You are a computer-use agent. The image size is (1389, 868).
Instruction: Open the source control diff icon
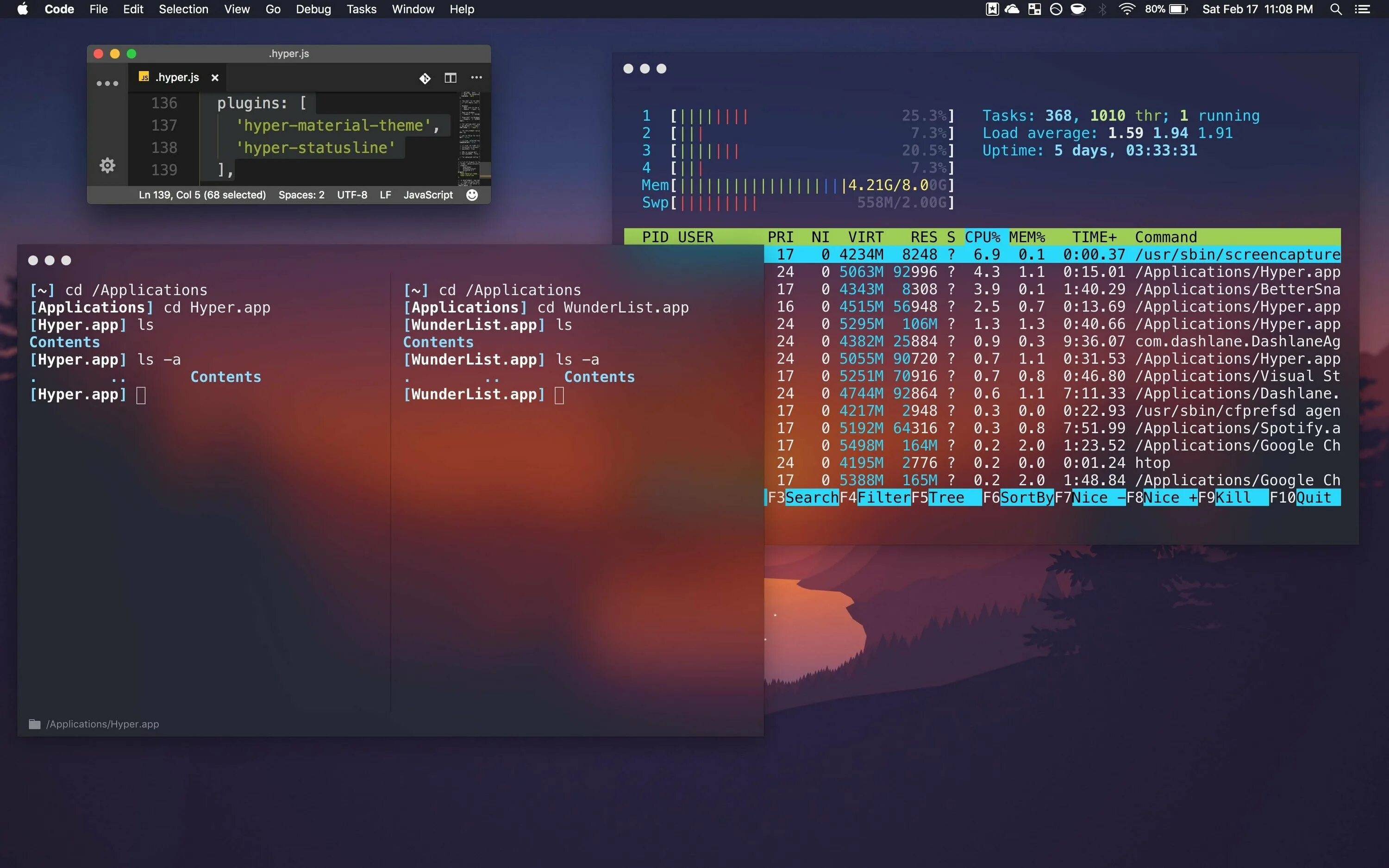[x=425, y=78]
